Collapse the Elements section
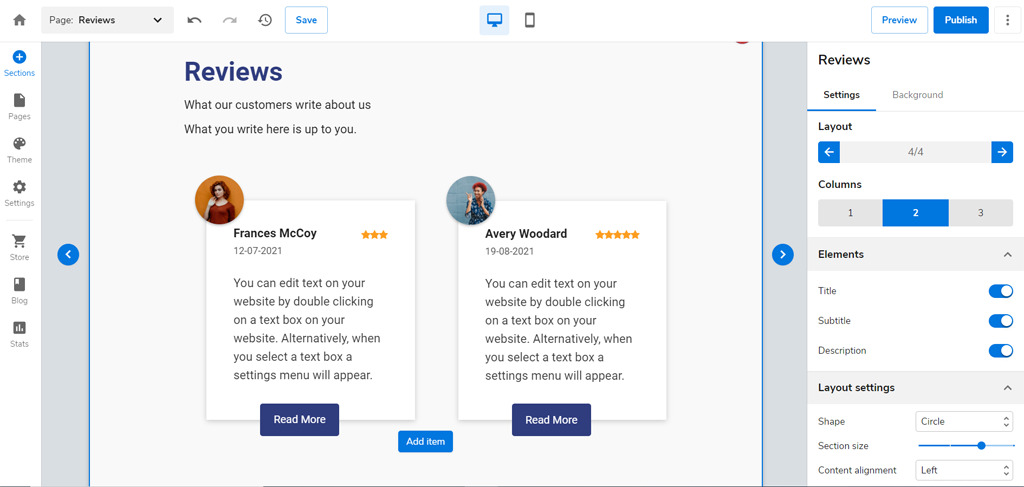This screenshot has width=1024, height=487. pyautogui.click(x=1007, y=255)
